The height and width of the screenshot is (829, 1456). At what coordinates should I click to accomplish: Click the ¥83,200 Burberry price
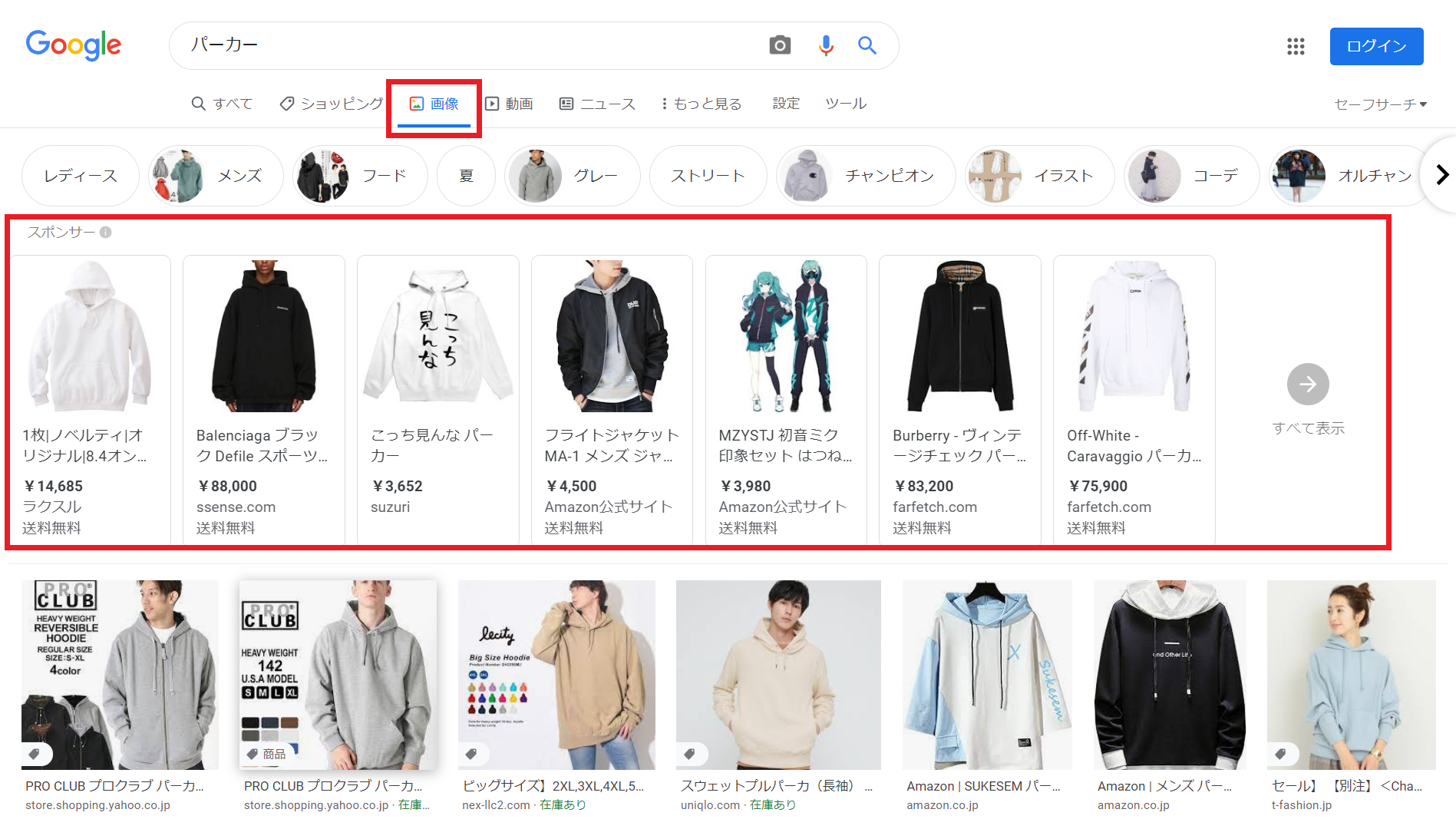pos(924,486)
